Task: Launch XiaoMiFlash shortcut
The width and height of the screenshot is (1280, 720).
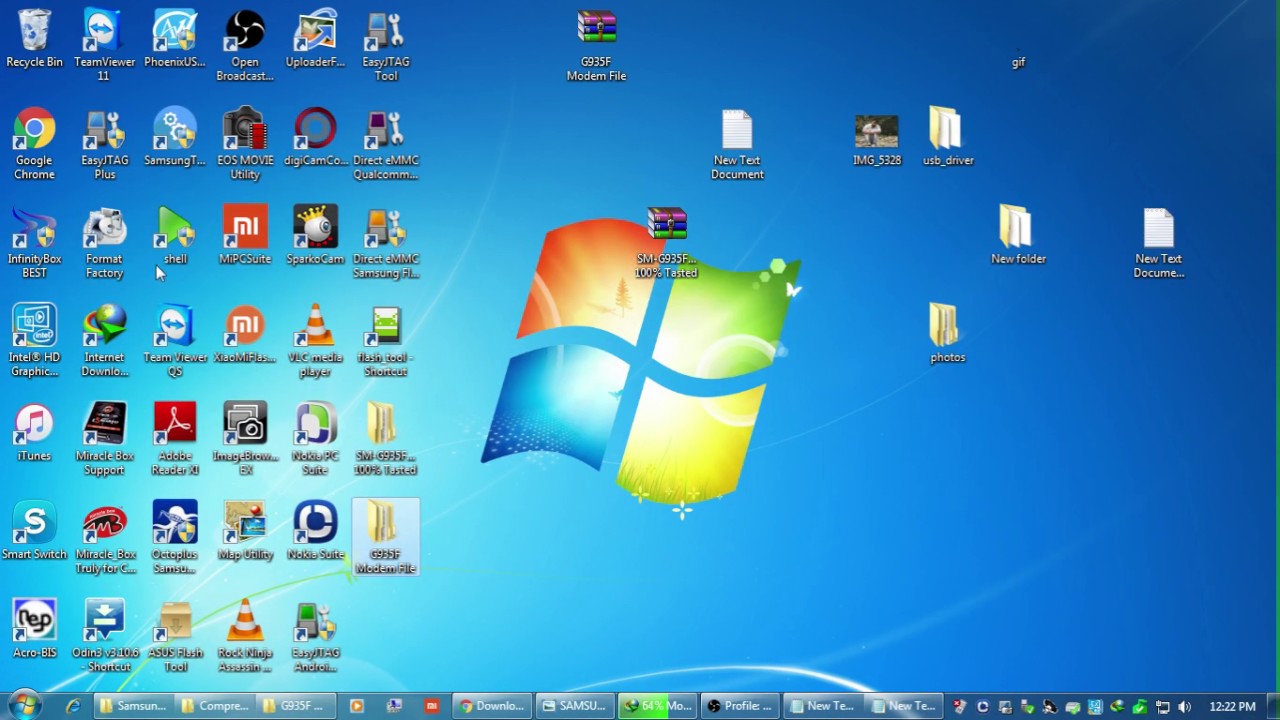Action: 245,335
